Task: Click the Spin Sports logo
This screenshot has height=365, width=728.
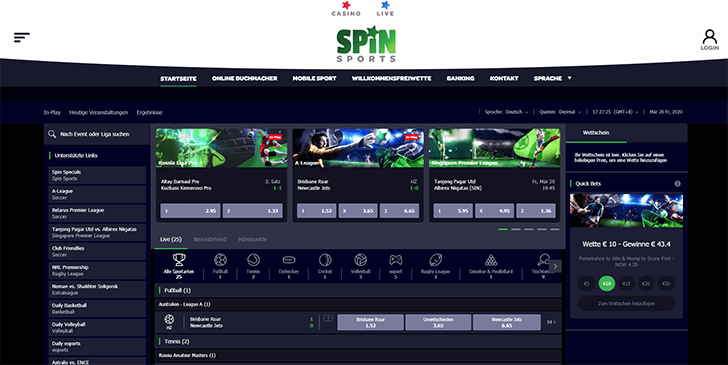Action: (x=366, y=45)
